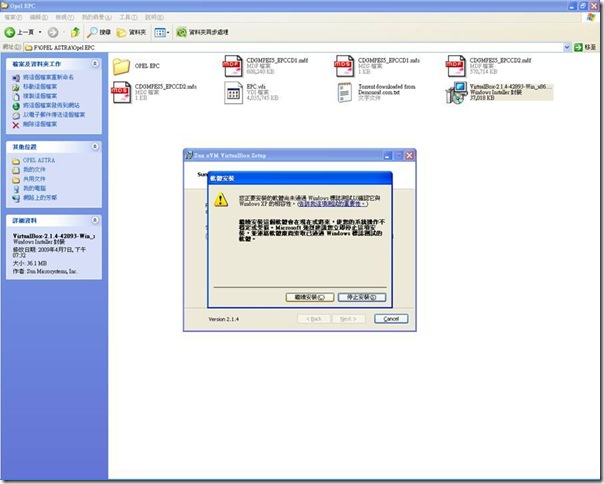Select the CD0MPES5_EPCCD2.mds file icon
This screenshot has height=484, width=604.
(121, 92)
